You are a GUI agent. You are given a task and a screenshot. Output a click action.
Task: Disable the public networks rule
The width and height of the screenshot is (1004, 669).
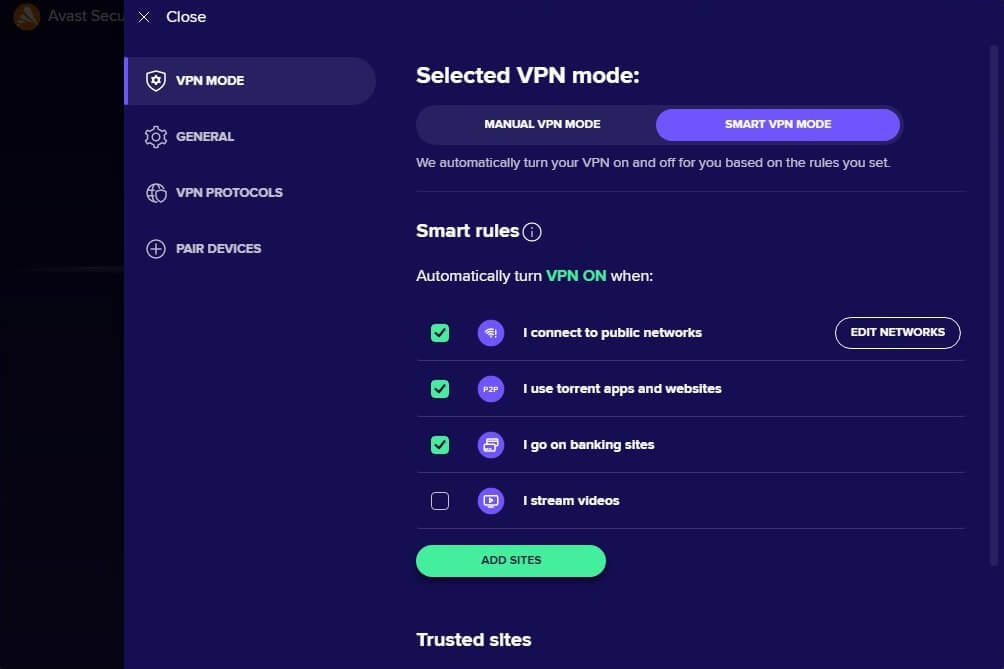440,332
